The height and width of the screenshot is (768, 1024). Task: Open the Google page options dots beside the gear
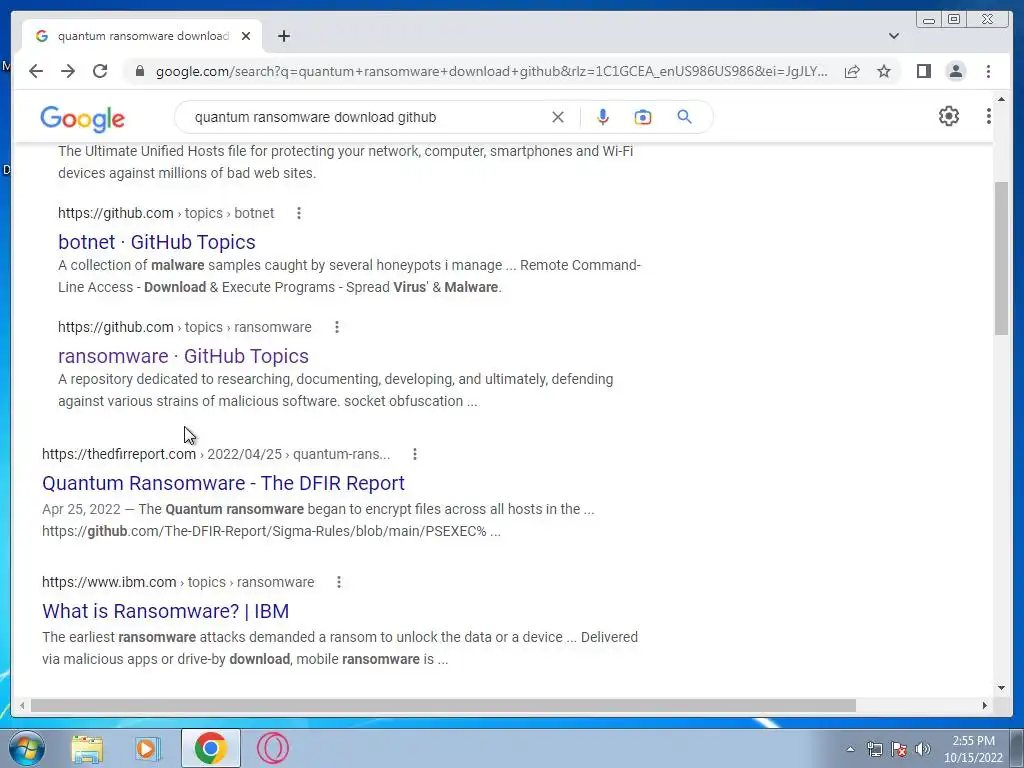[989, 116]
